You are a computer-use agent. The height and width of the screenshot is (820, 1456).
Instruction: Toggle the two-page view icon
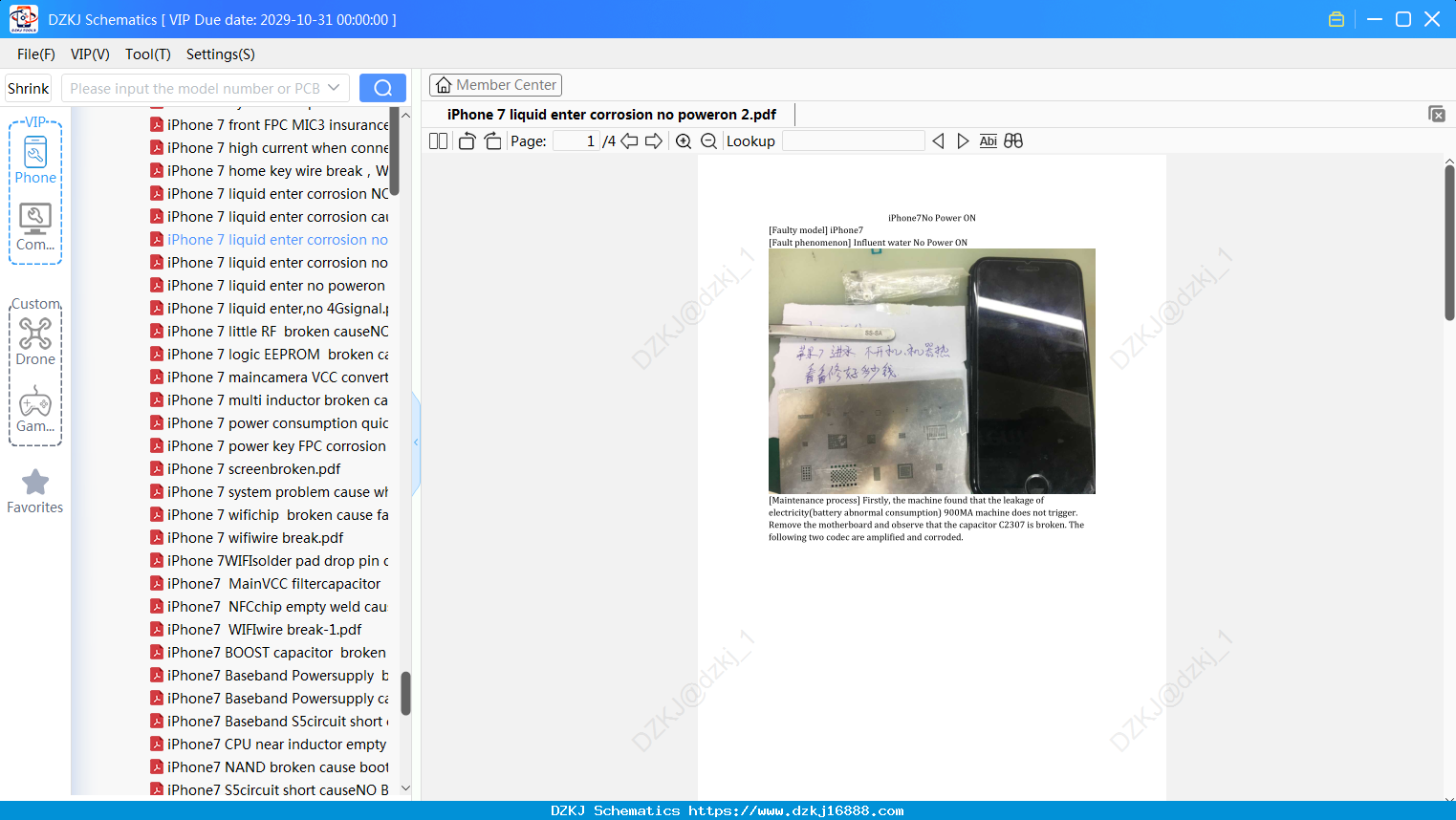[x=438, y=141]
